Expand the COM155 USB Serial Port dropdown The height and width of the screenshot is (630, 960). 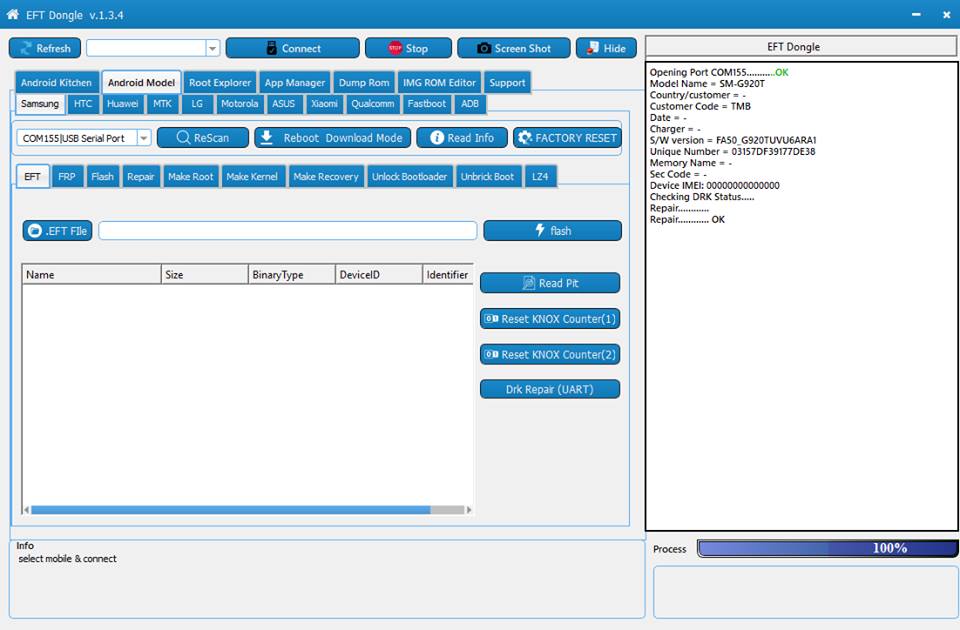coord(143,138)
